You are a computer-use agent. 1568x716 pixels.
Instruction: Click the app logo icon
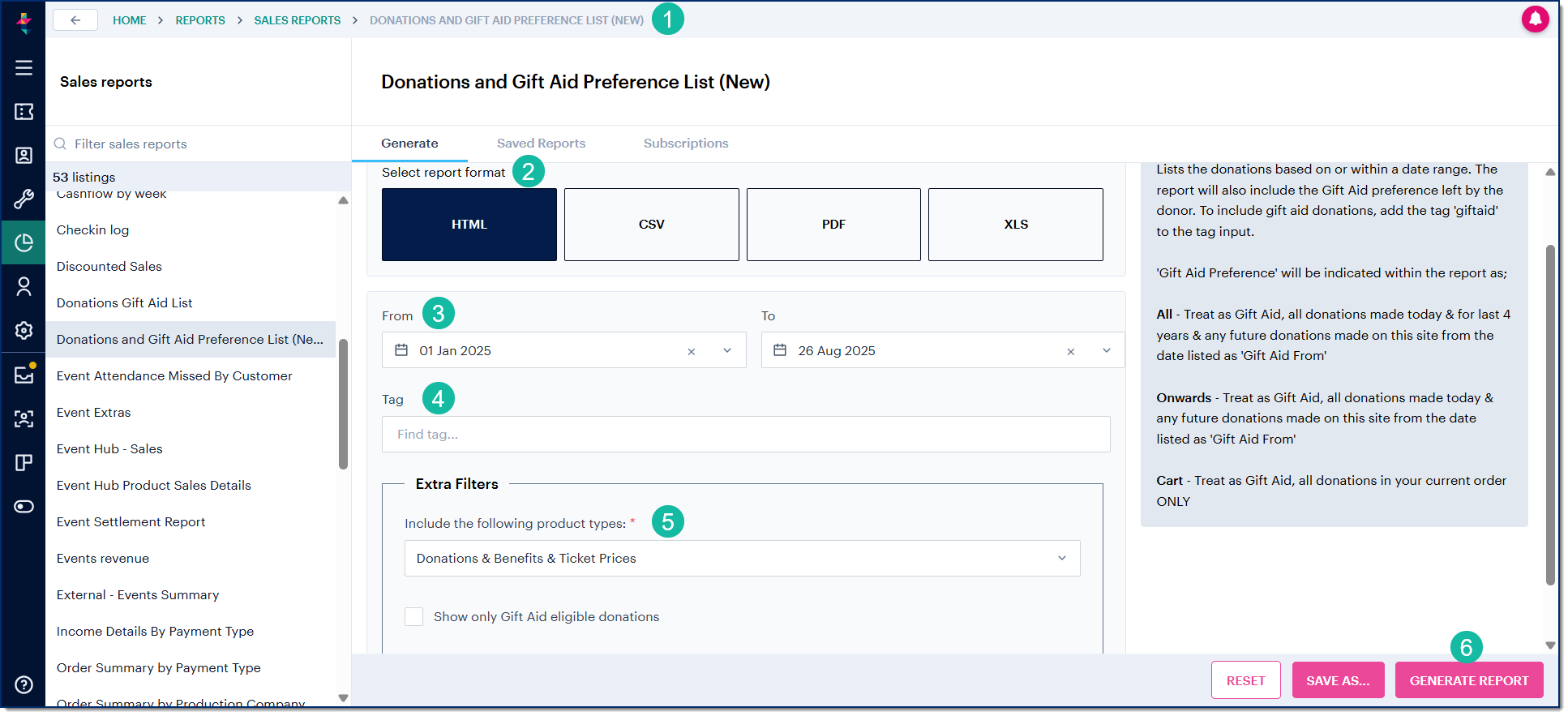24,22
